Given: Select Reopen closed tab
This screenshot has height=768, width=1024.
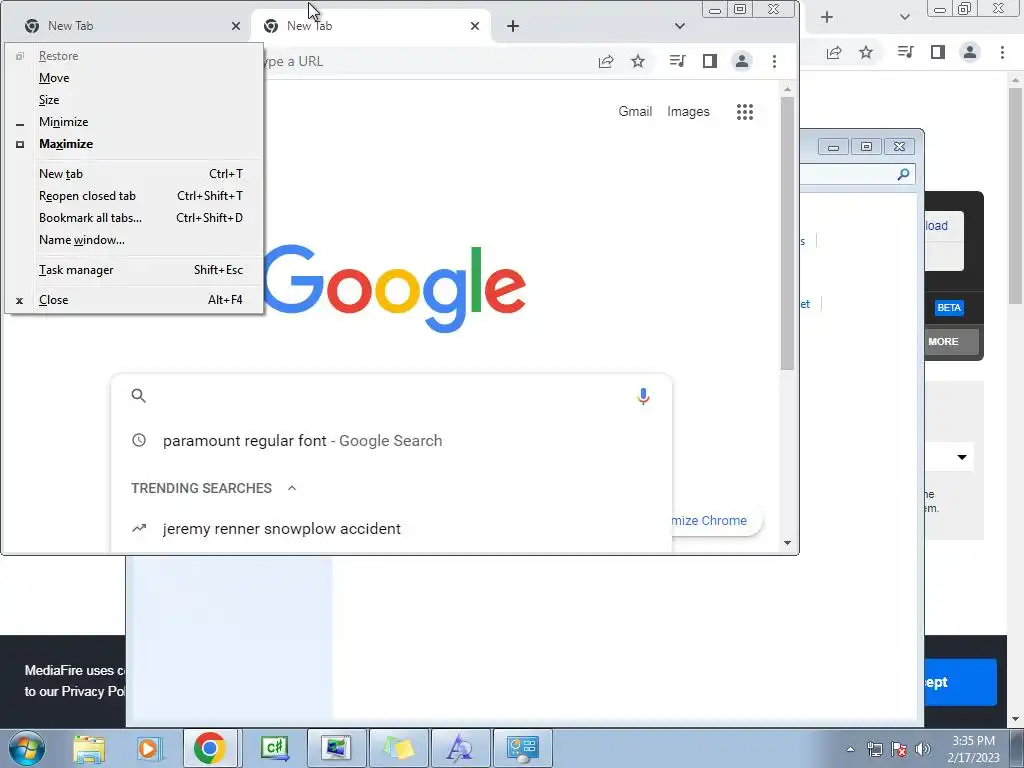Looking at the screenshot, I should coord(134,196).
